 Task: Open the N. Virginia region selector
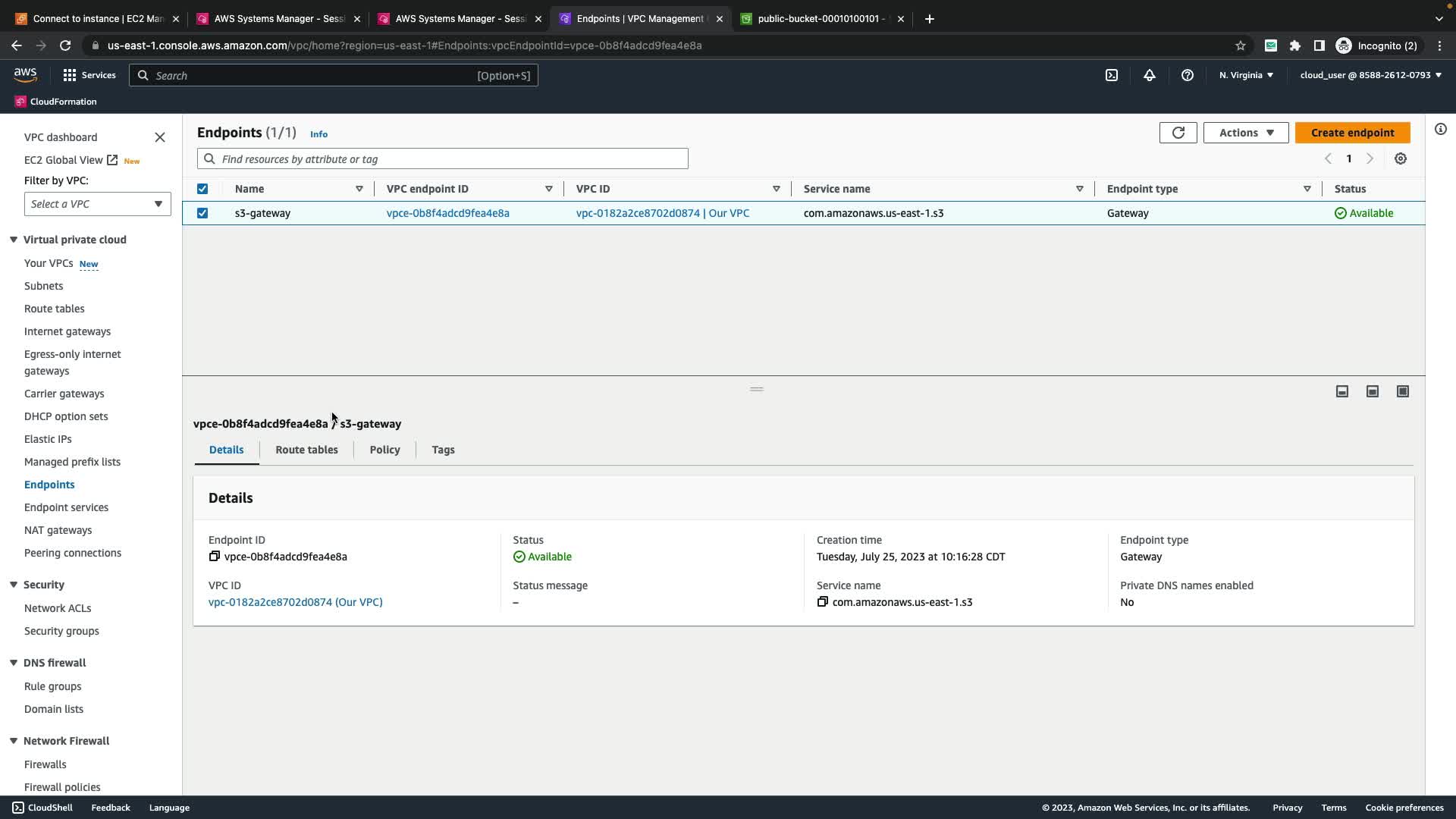click(1246, 75)
